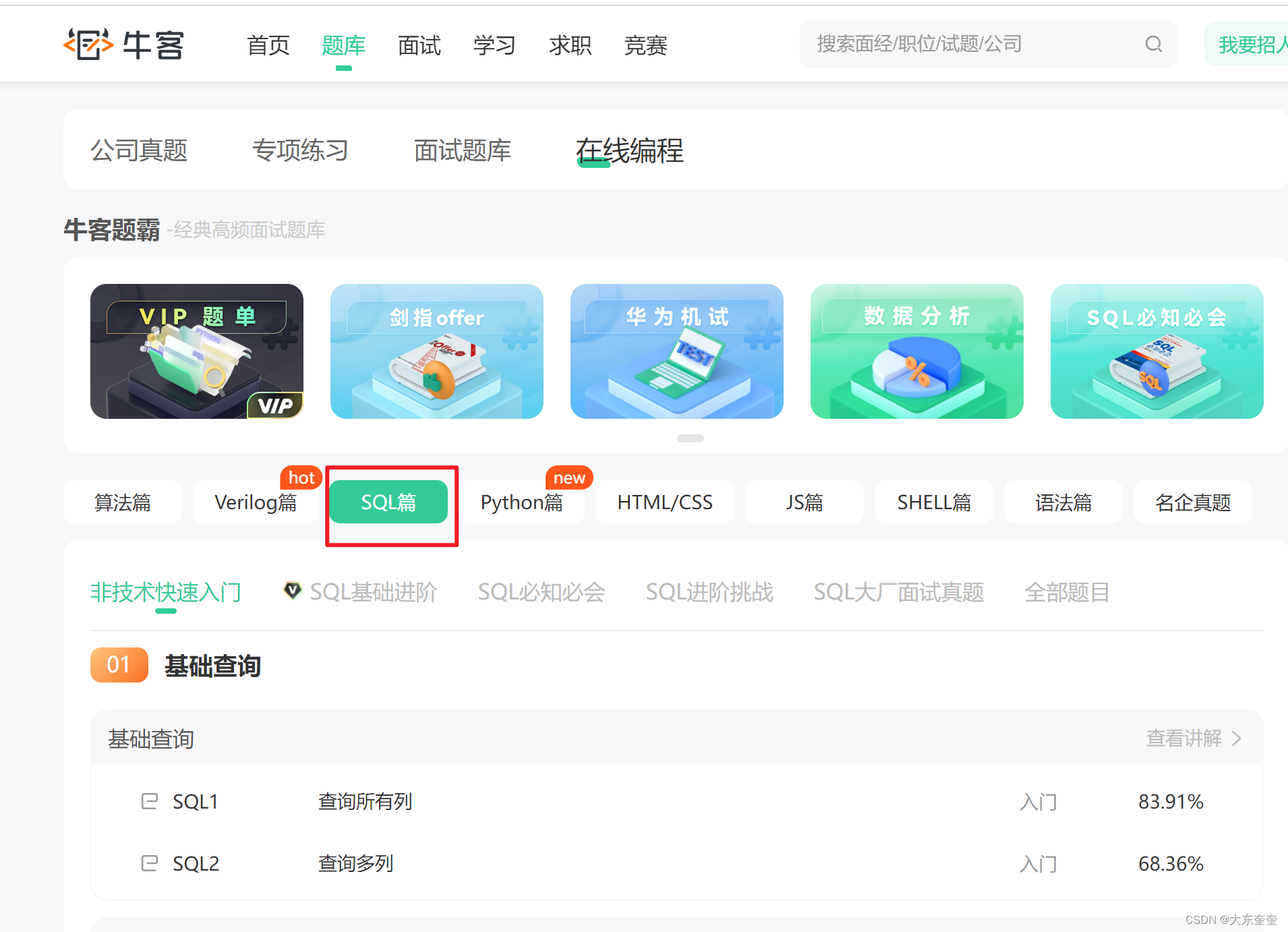The height and width of the screenshot is (932, 1288).
Task: Open the 题库 nav item
Action: (x=343, y=45)
